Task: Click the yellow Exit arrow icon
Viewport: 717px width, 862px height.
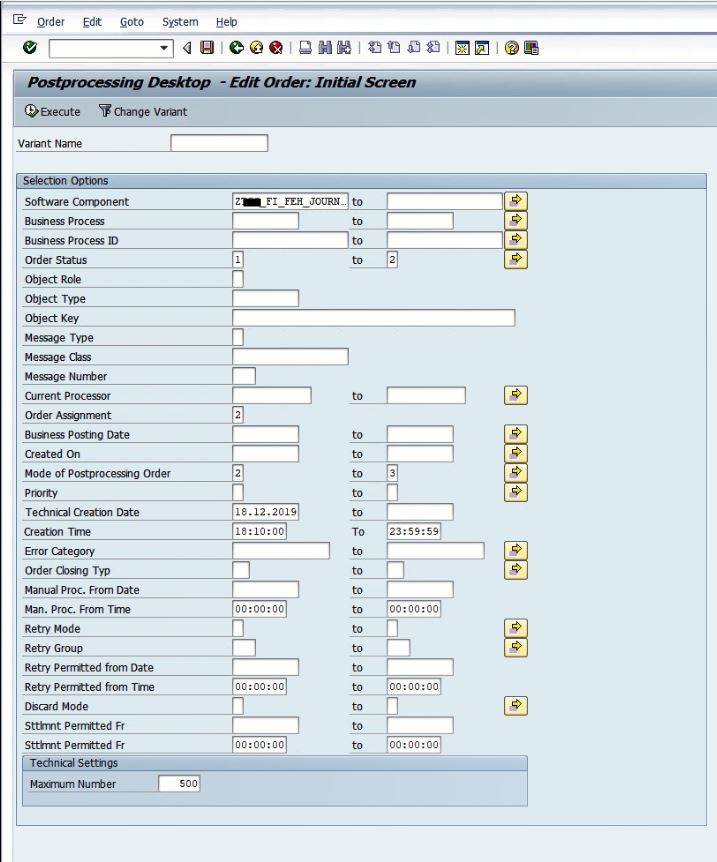Action: point(256,48)
